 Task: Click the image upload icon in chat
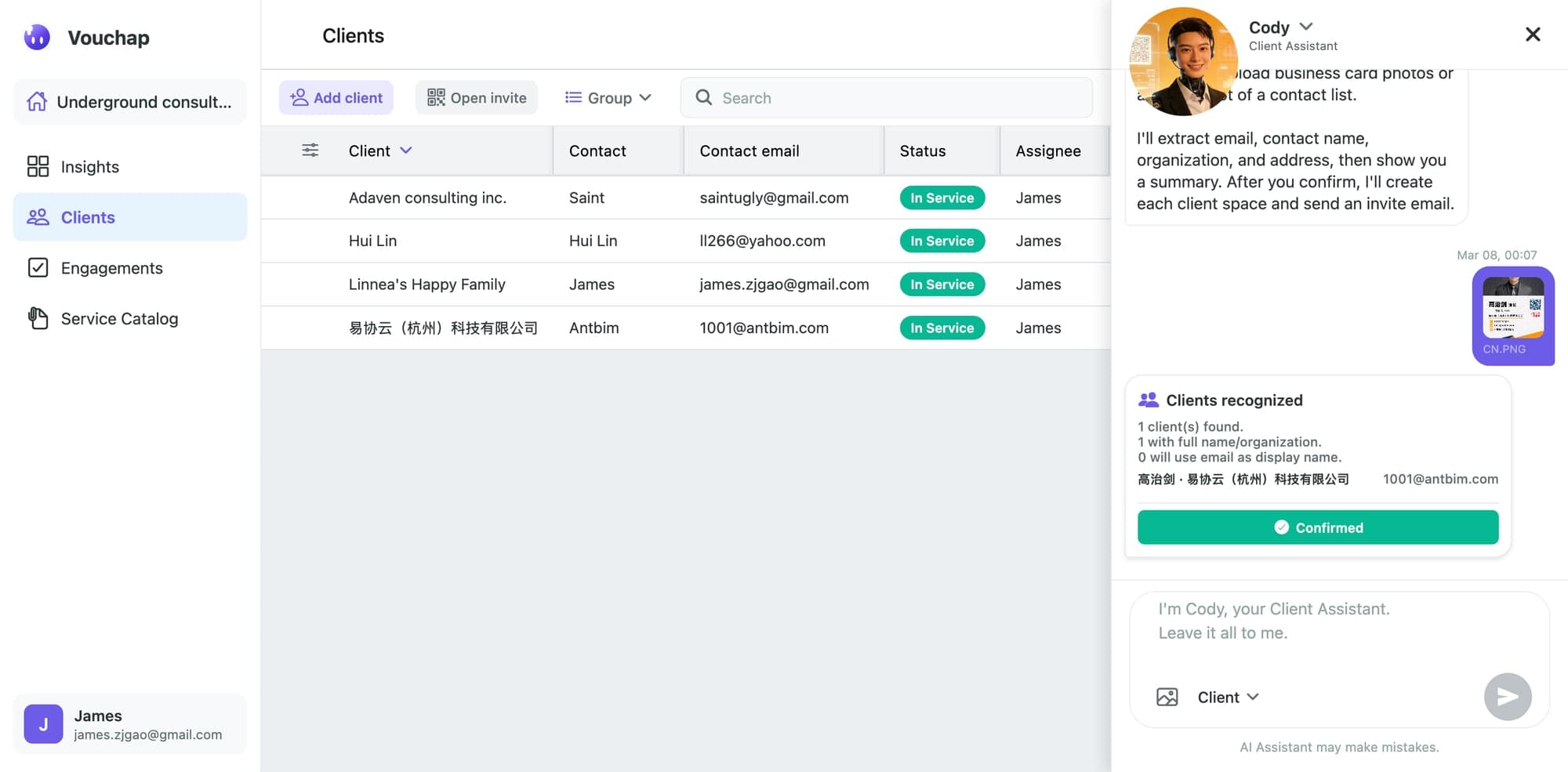(x=1167, y=697)
